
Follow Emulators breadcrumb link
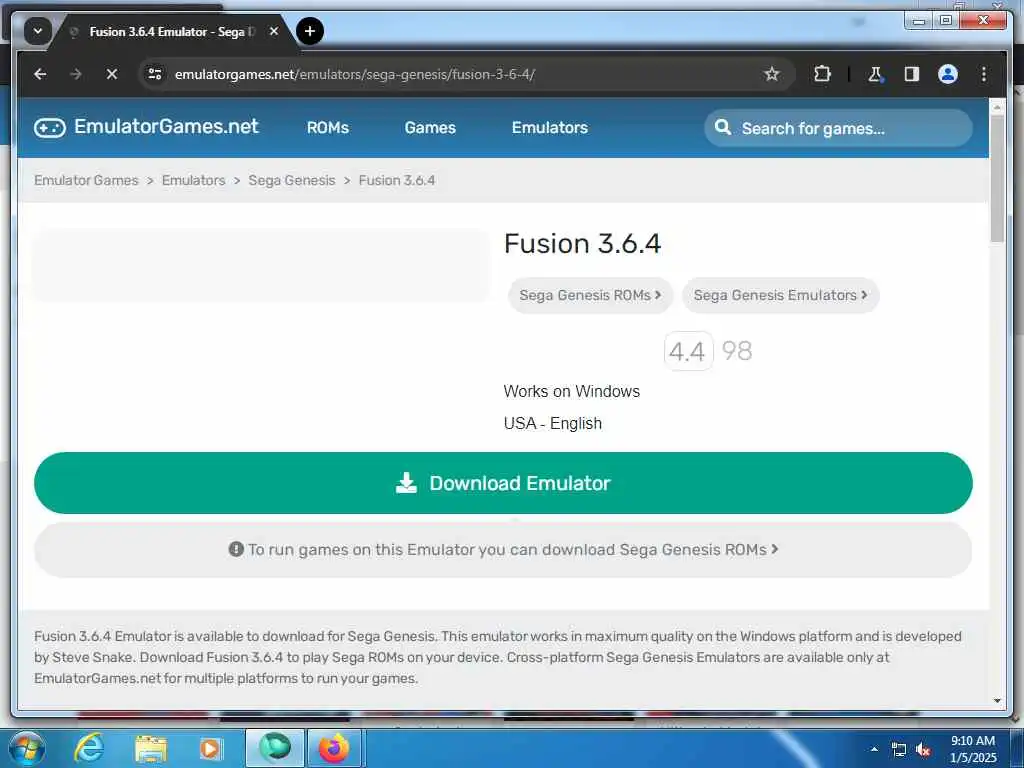(x=193, y=180)
